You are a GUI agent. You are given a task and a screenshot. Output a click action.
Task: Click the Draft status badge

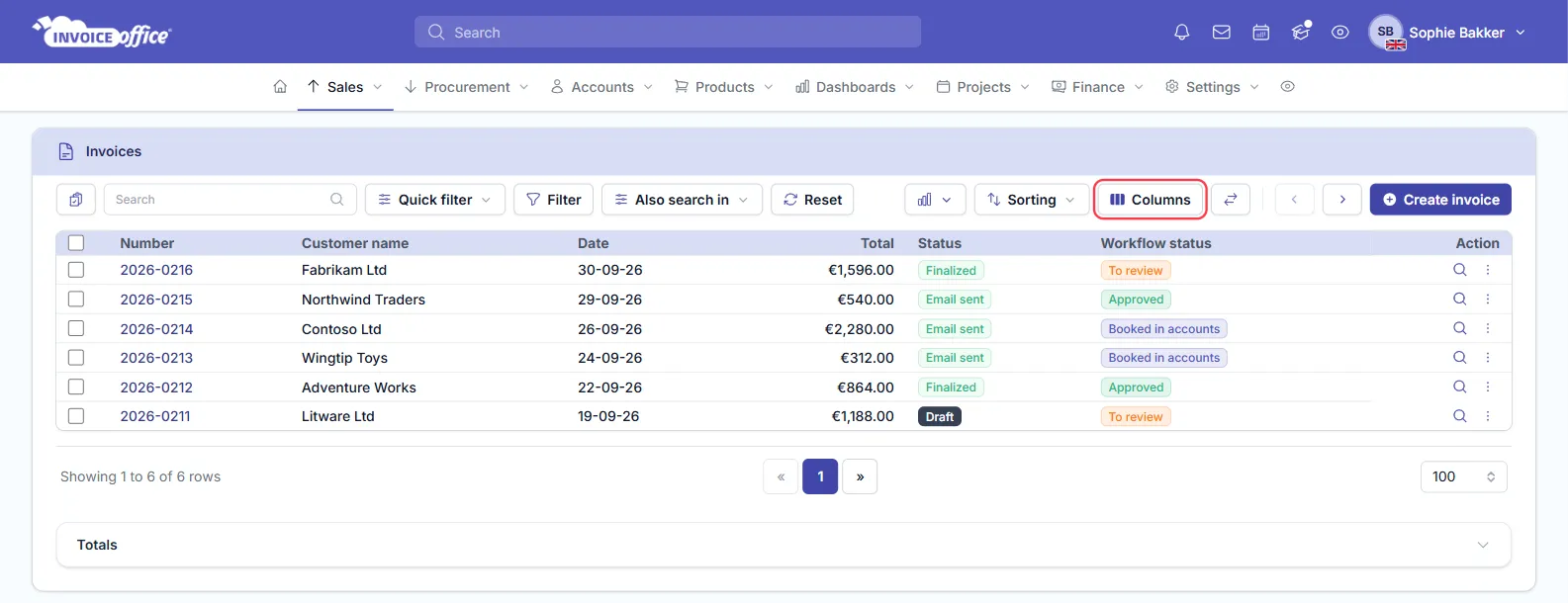click(x=940, y=417)
